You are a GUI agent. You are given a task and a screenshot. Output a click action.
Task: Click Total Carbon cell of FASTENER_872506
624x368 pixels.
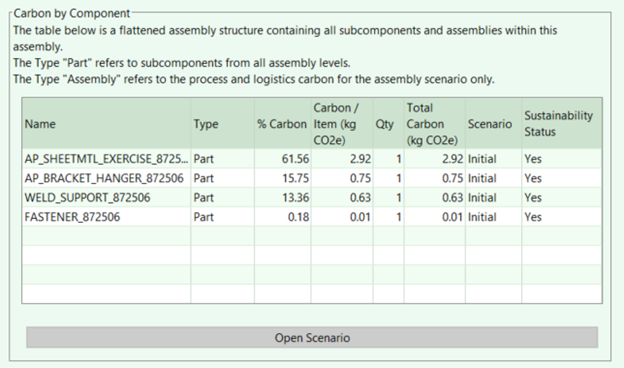435,217
